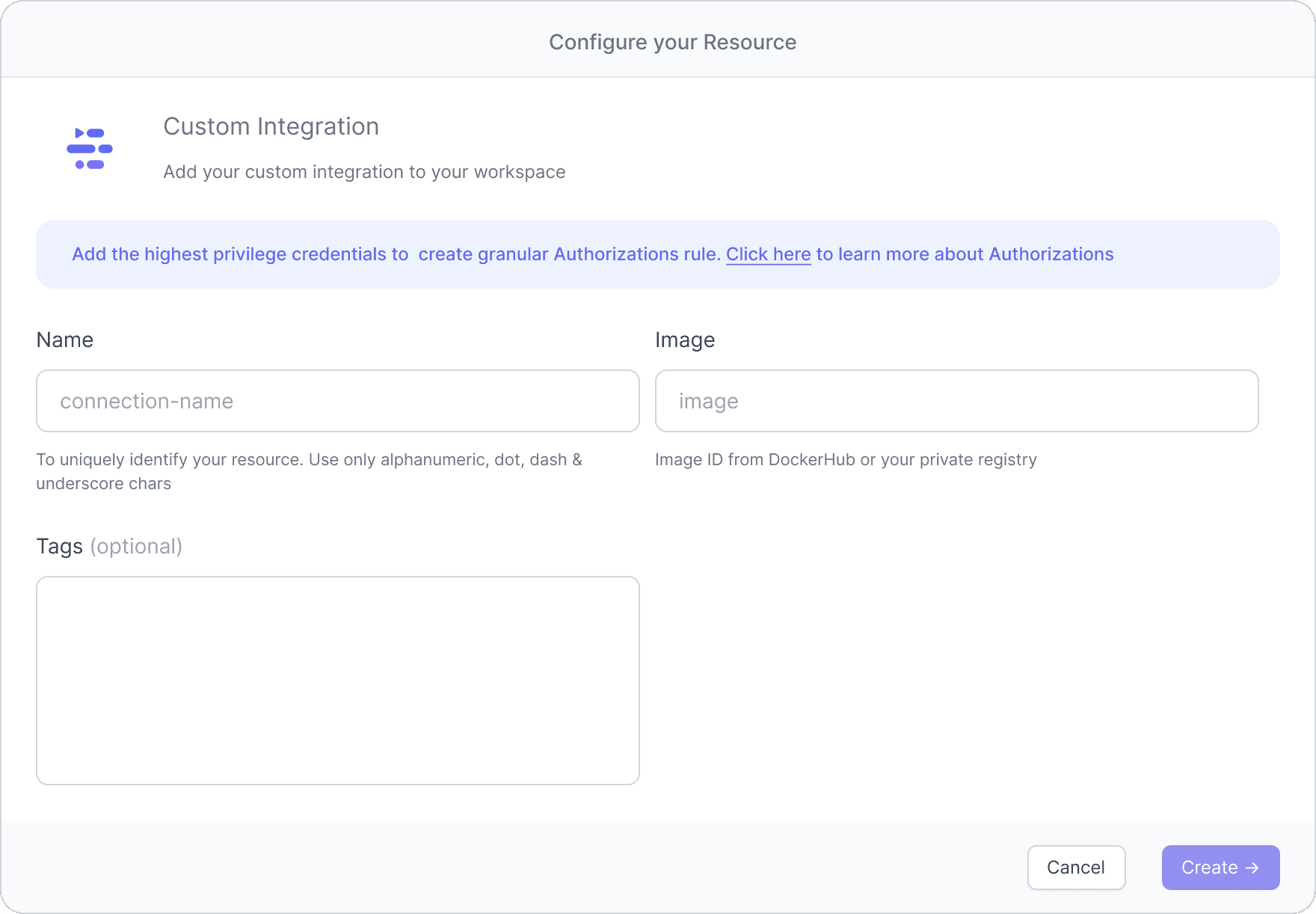
Task: Click 'Add your custom integration to your workspace' text
Action: [364, 172]
